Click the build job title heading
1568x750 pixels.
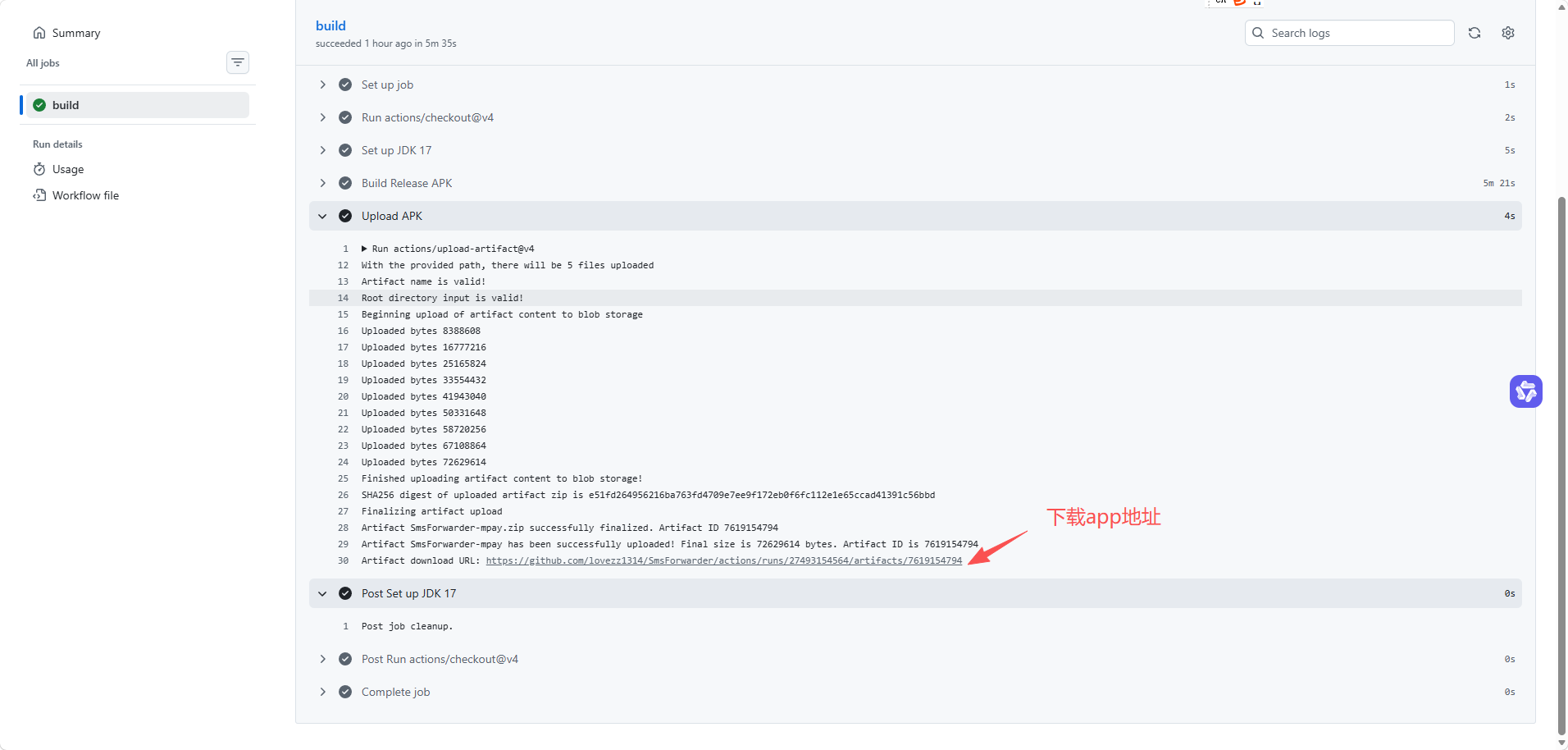(x=330, y=25)
